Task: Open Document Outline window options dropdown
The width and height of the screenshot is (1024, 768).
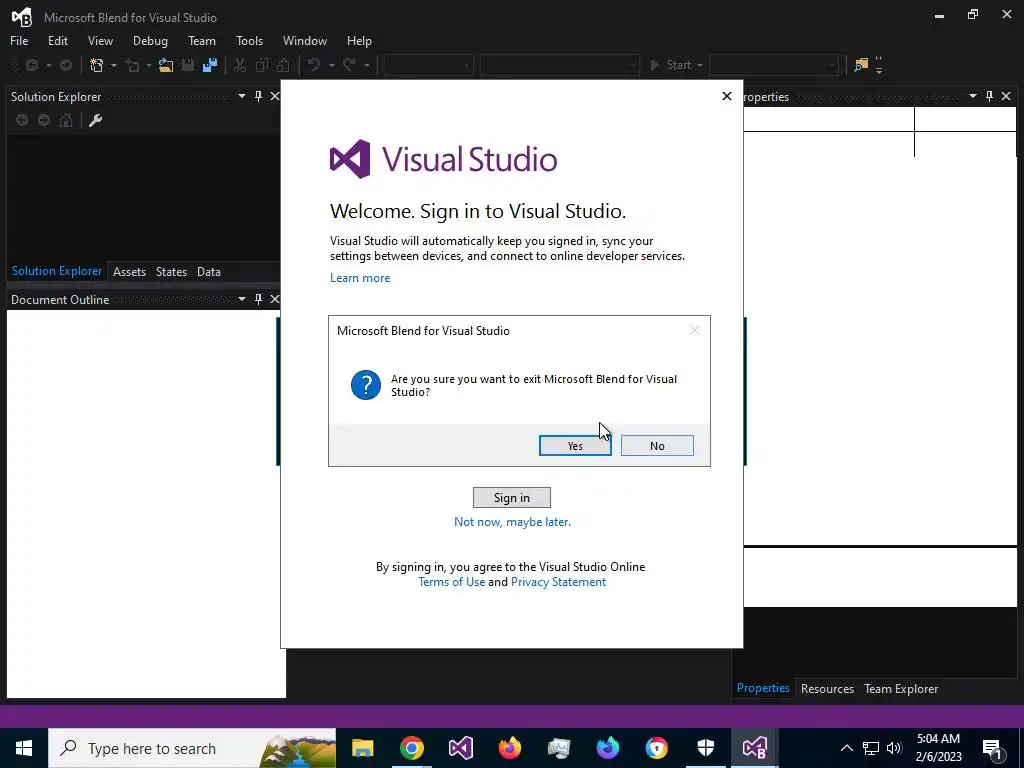Action: (242, 299)
